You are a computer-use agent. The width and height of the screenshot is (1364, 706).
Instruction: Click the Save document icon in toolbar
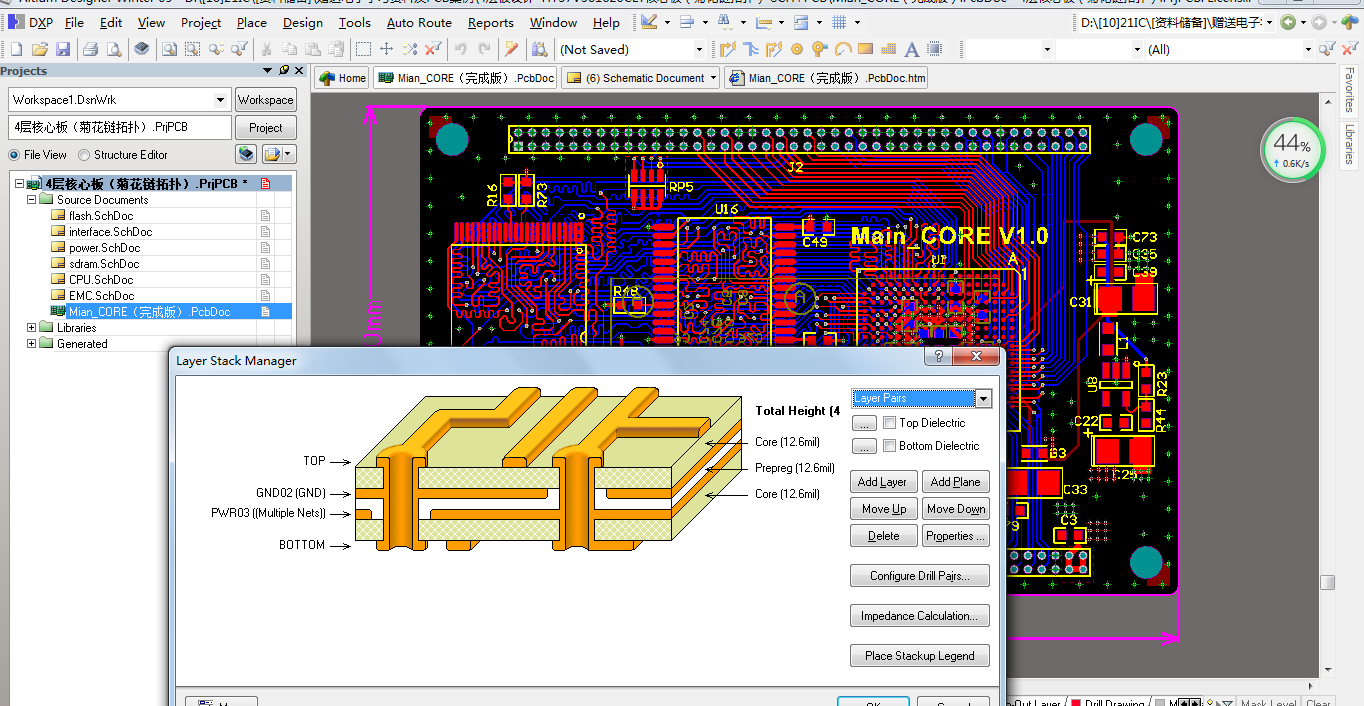pyautogui.click(x=63, y=49)
